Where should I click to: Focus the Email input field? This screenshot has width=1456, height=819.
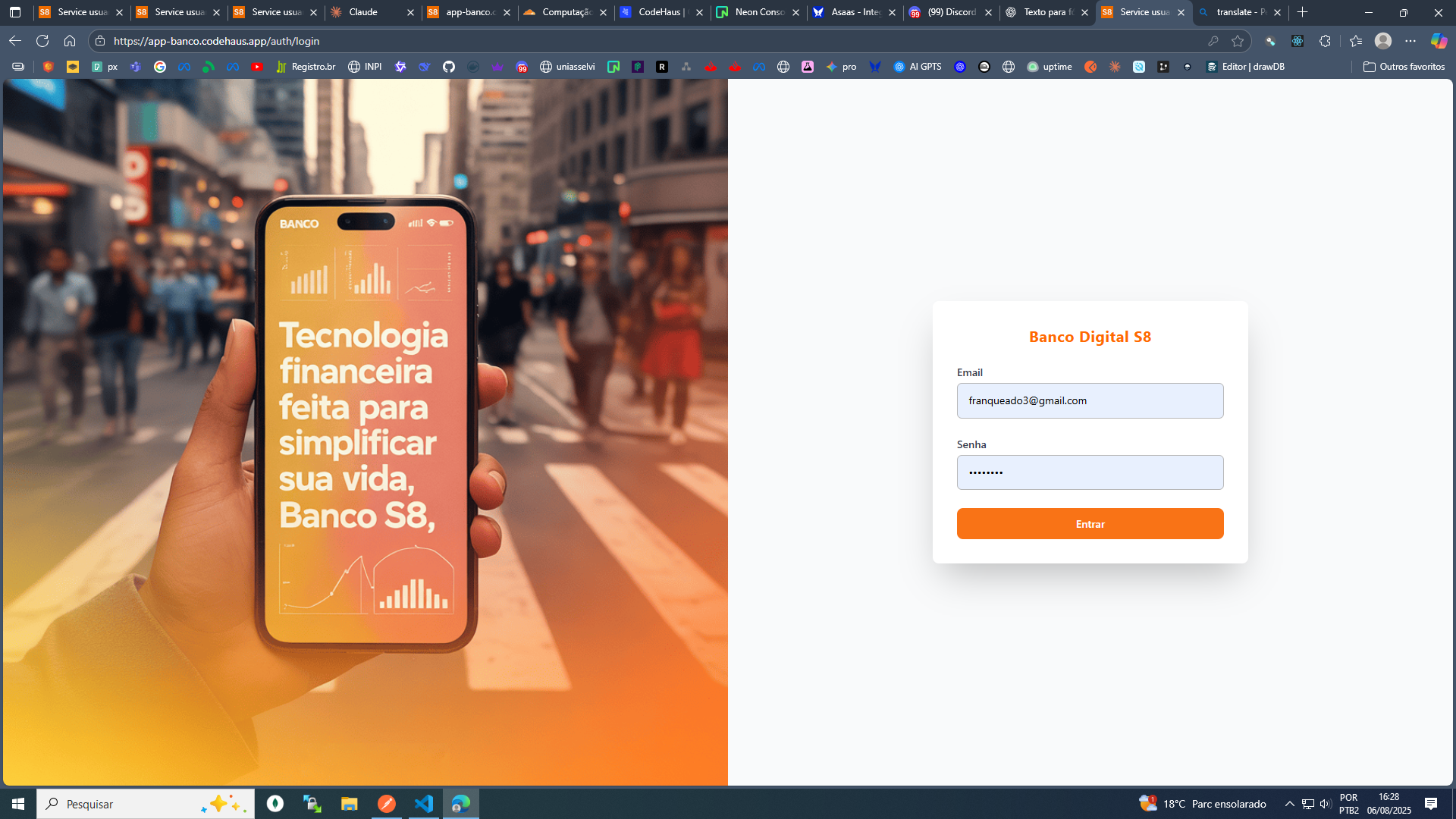pyautogui.click(x=1090, y=400)
